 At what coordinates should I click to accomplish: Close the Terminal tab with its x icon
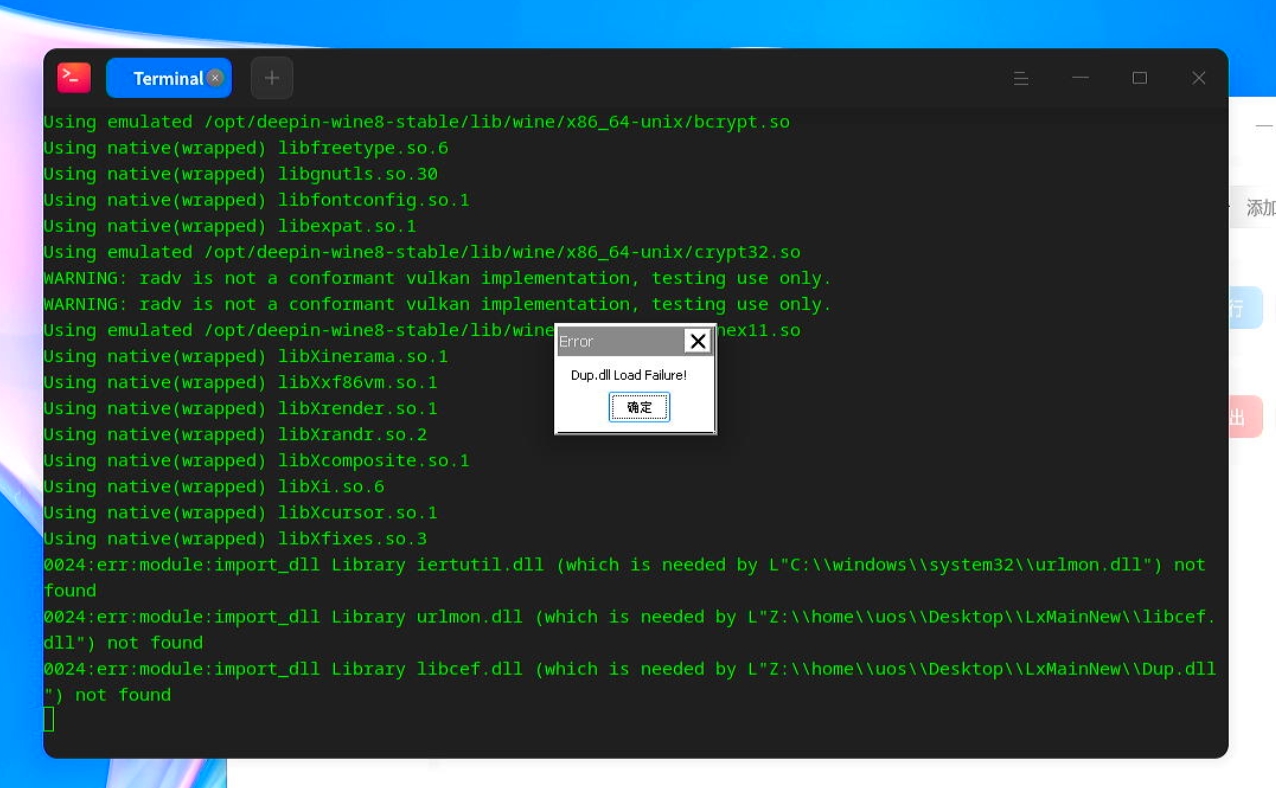215,78
